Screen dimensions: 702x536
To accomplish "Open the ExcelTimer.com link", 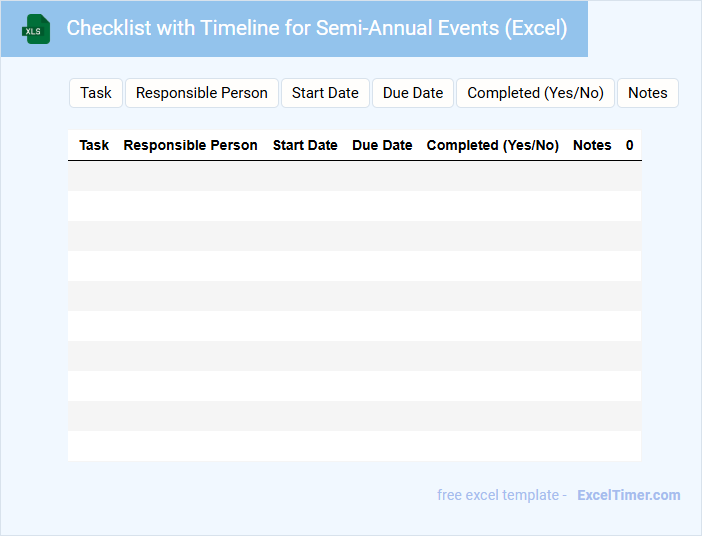I will coord(628,495).
